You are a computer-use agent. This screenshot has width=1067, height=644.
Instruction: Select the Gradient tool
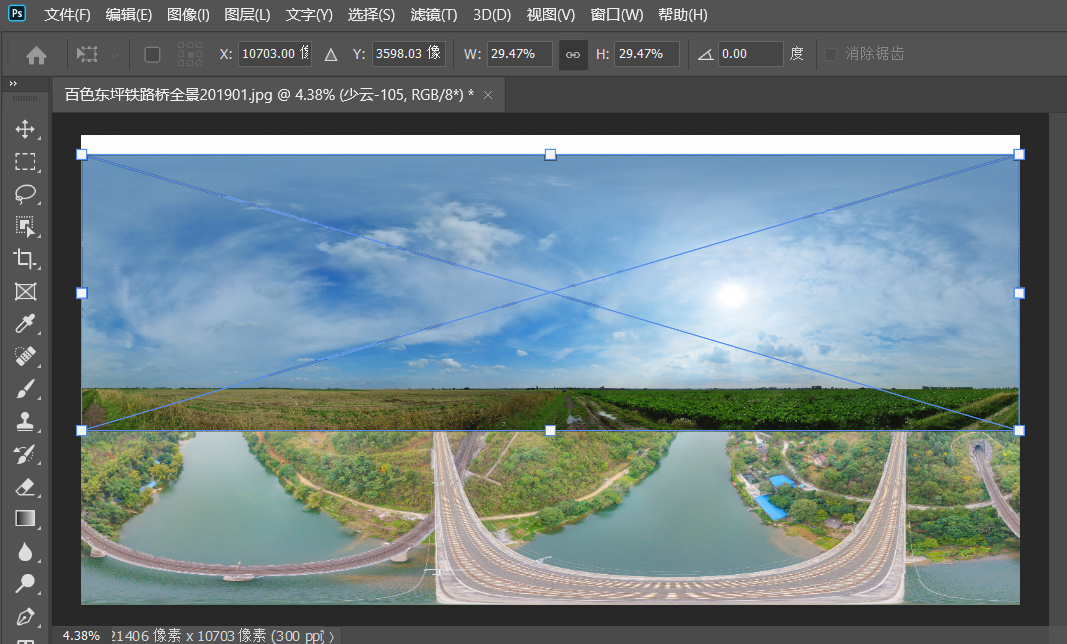click(27, 519)
